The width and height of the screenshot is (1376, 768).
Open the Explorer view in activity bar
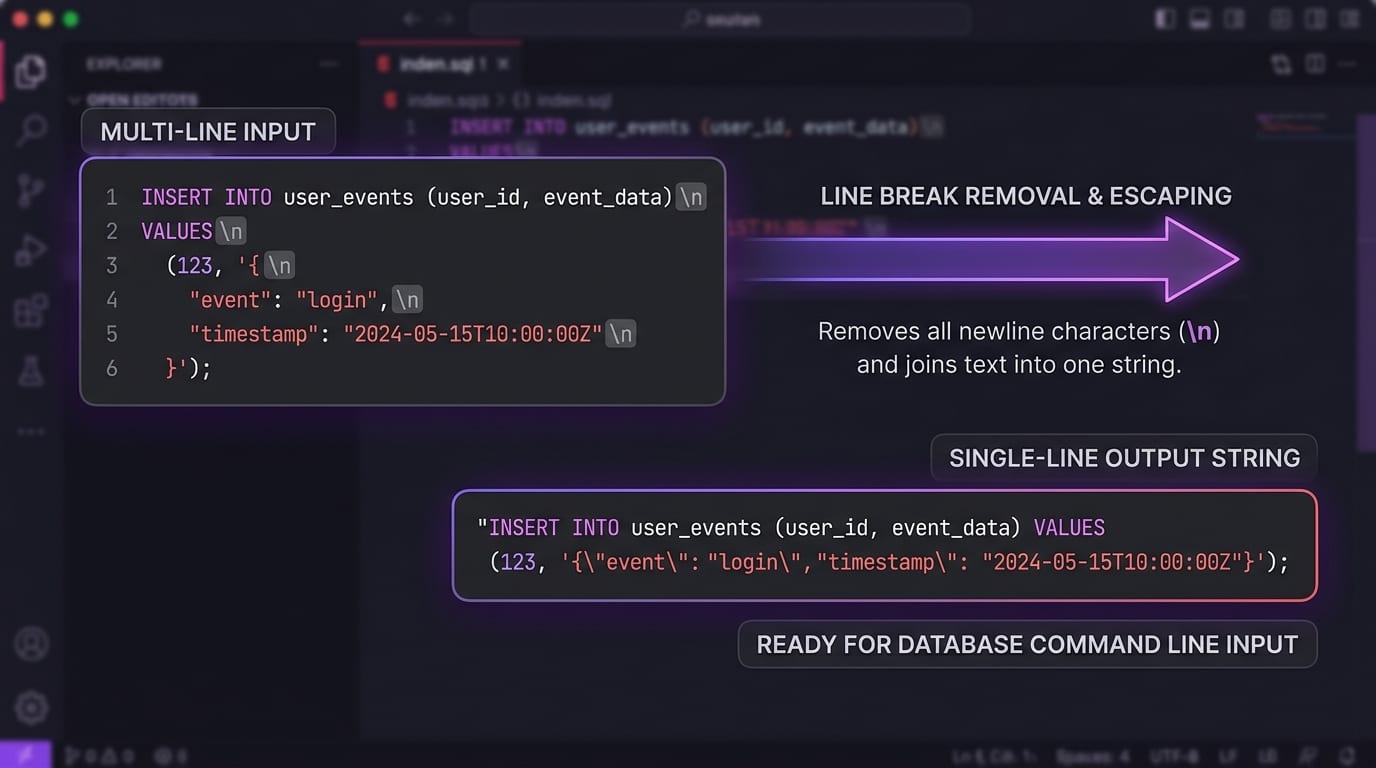(31, 71)
